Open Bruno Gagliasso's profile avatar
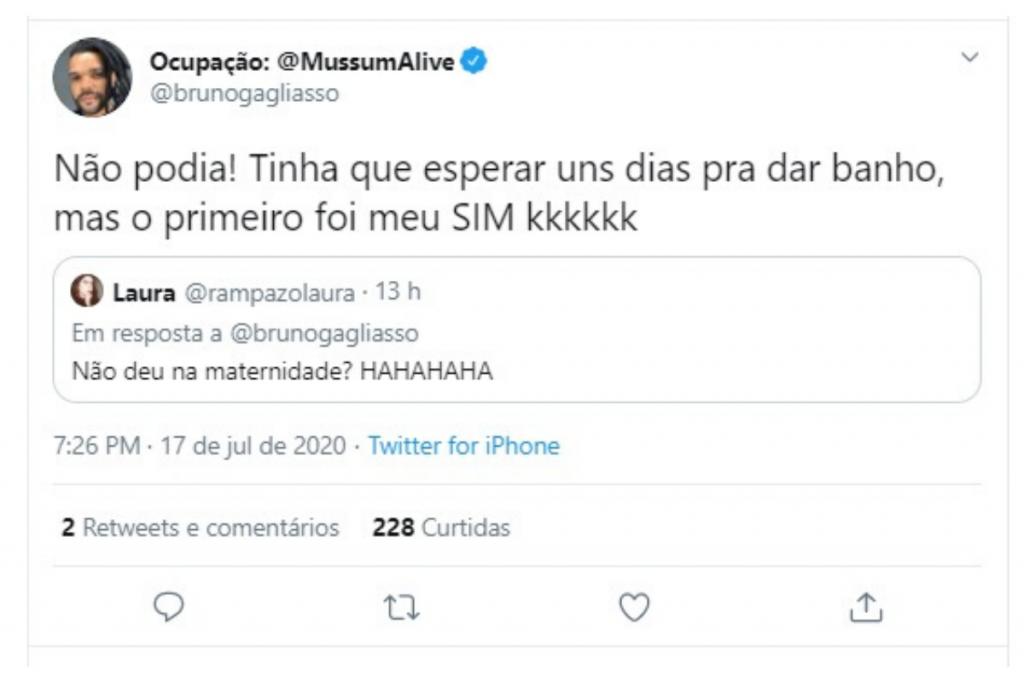 point(92,78)
